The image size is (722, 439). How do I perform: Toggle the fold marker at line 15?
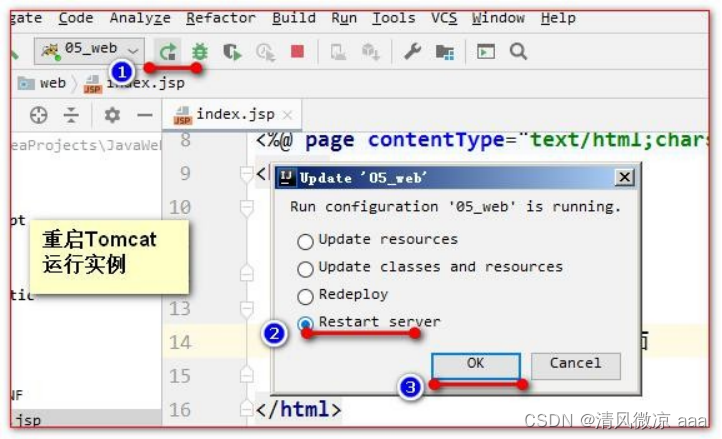(x=247, y=375)
